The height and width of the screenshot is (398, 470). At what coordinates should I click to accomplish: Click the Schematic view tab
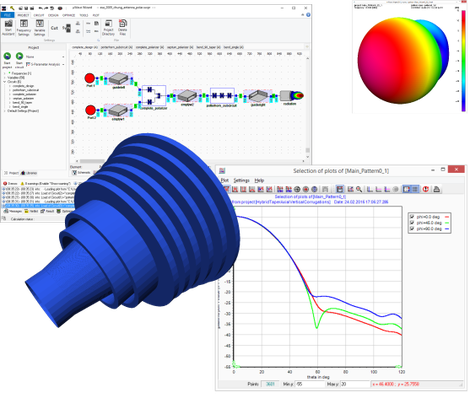[x=81, y=172]
